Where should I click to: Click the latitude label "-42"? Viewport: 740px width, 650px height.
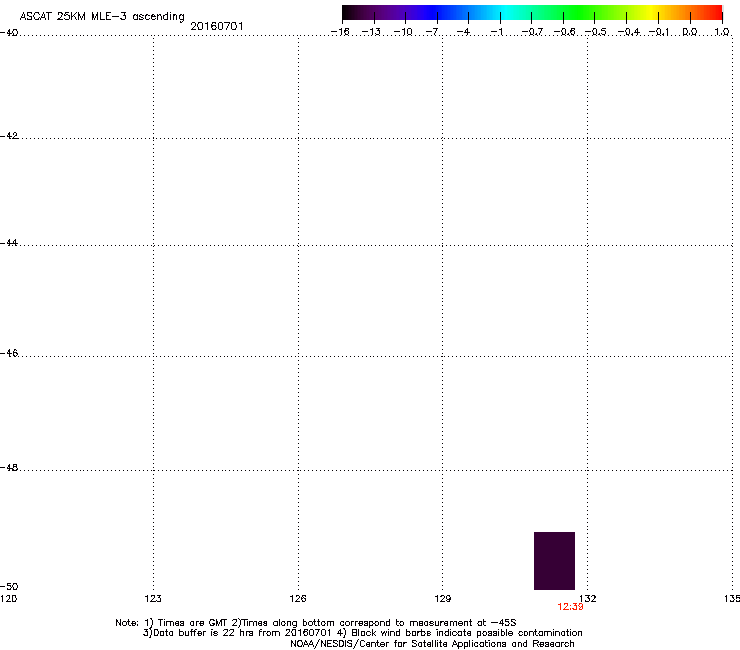pos(9,136)
